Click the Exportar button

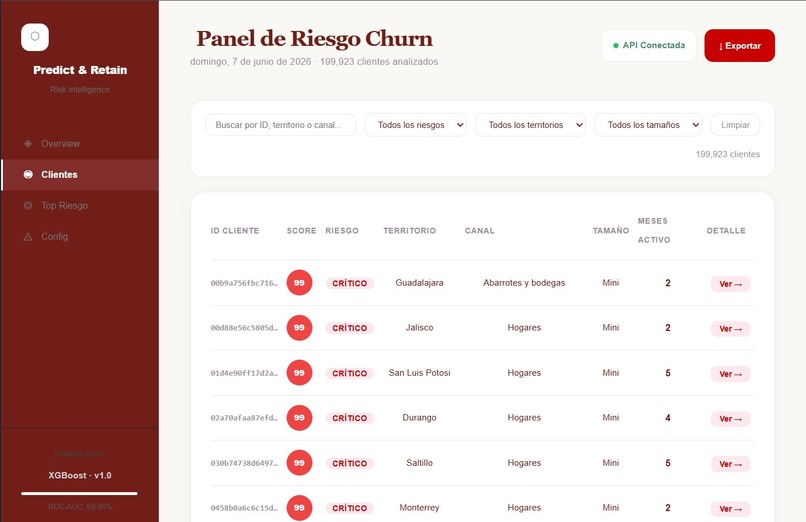[739, 45]
